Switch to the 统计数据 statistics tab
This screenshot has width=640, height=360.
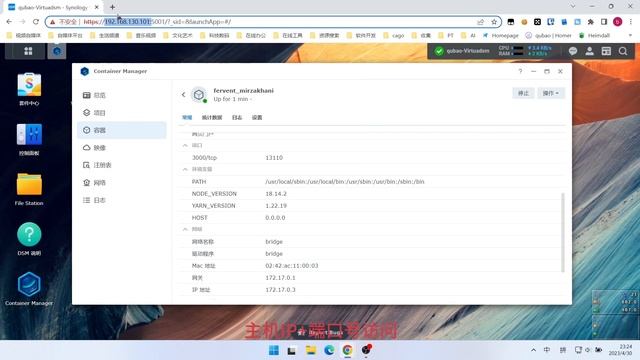point(212,118)
